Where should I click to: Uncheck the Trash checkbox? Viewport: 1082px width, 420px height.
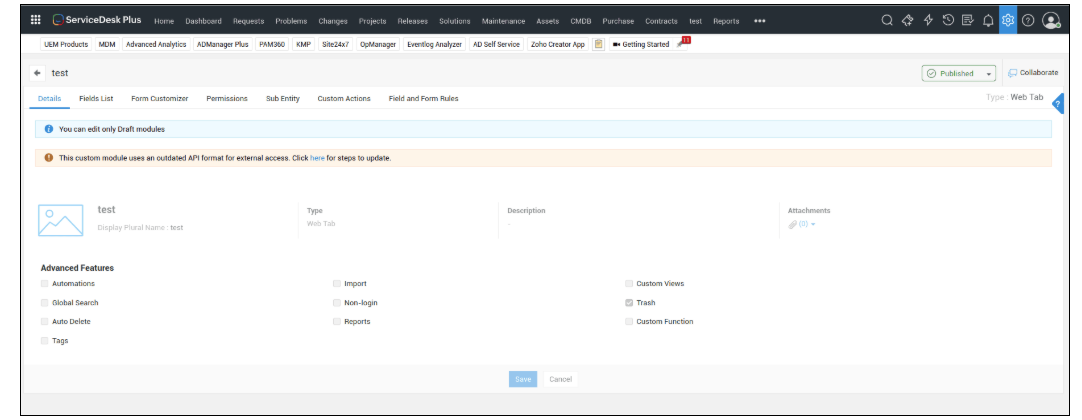tap(629, 303)
